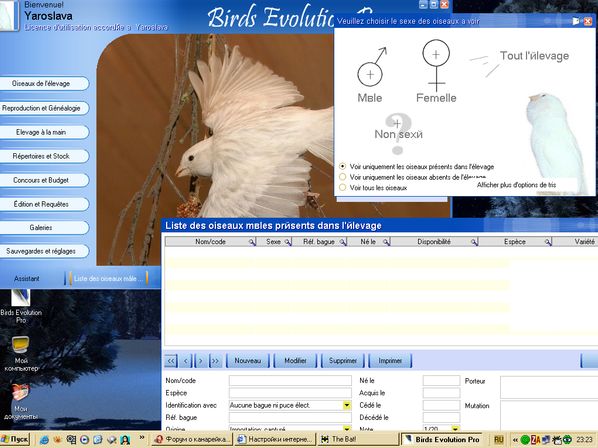Click into Né le date field
The image size is (598, 448).
441,381
